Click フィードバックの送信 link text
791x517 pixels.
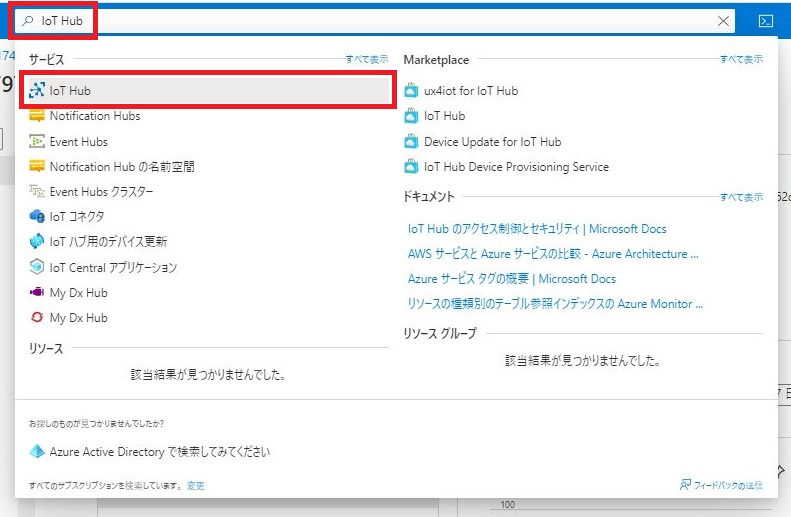[728, 485]
